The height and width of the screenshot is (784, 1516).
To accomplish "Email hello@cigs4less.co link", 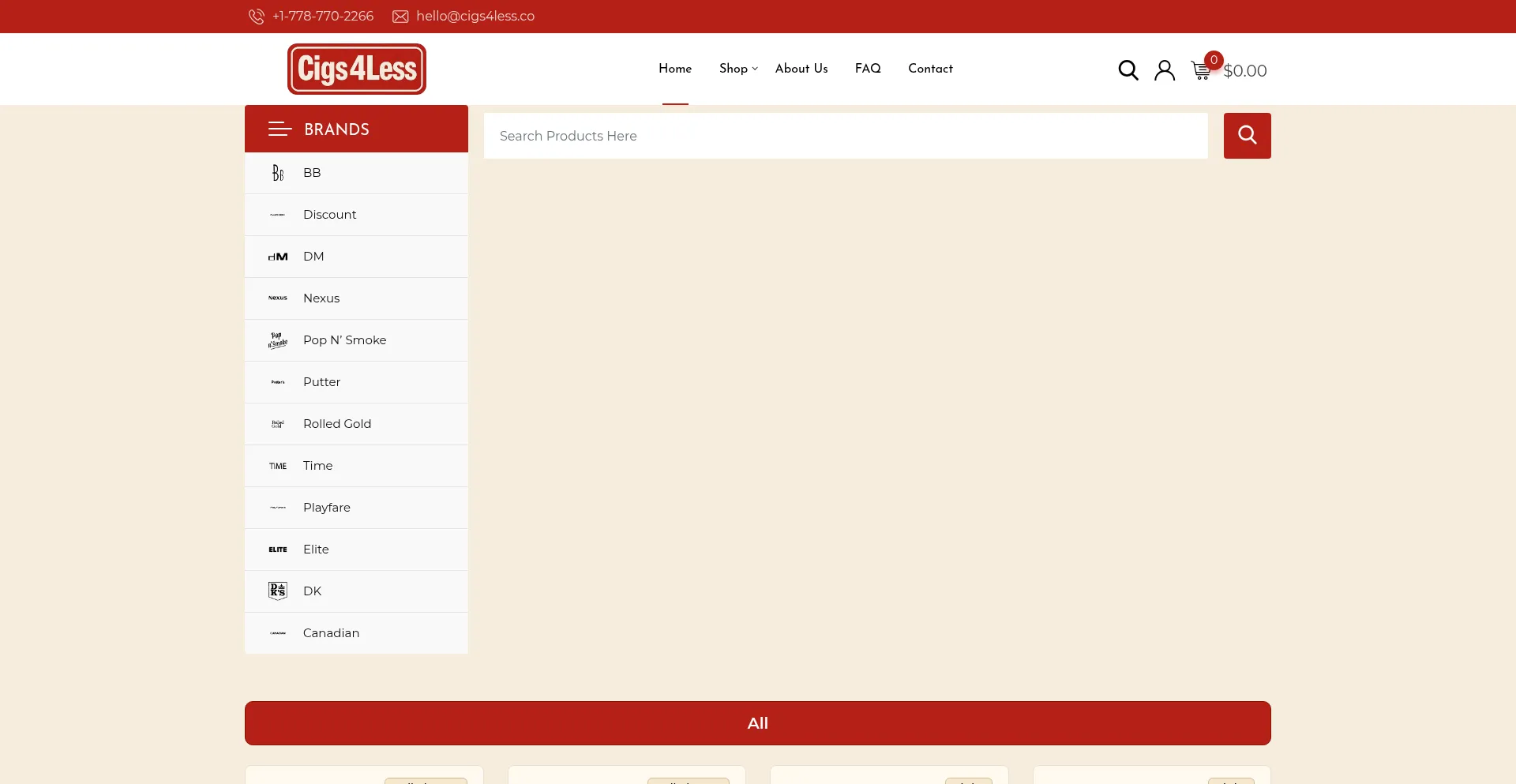I will coord(475,17).
